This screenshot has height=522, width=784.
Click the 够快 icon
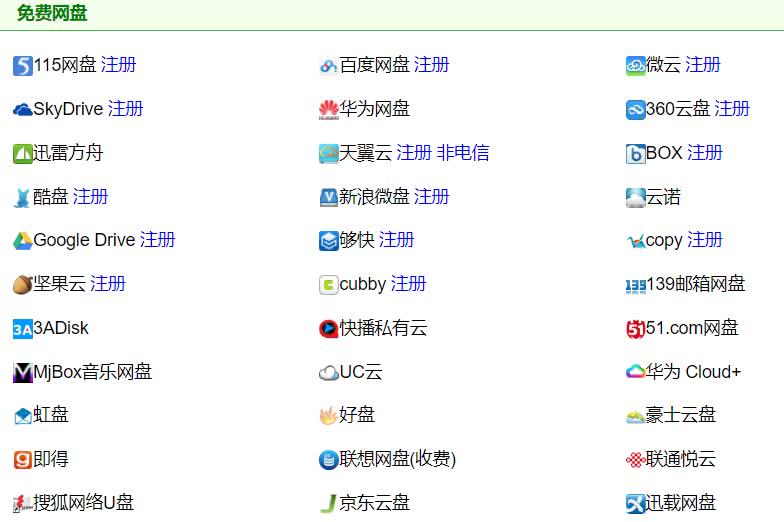tap(328, 241)
